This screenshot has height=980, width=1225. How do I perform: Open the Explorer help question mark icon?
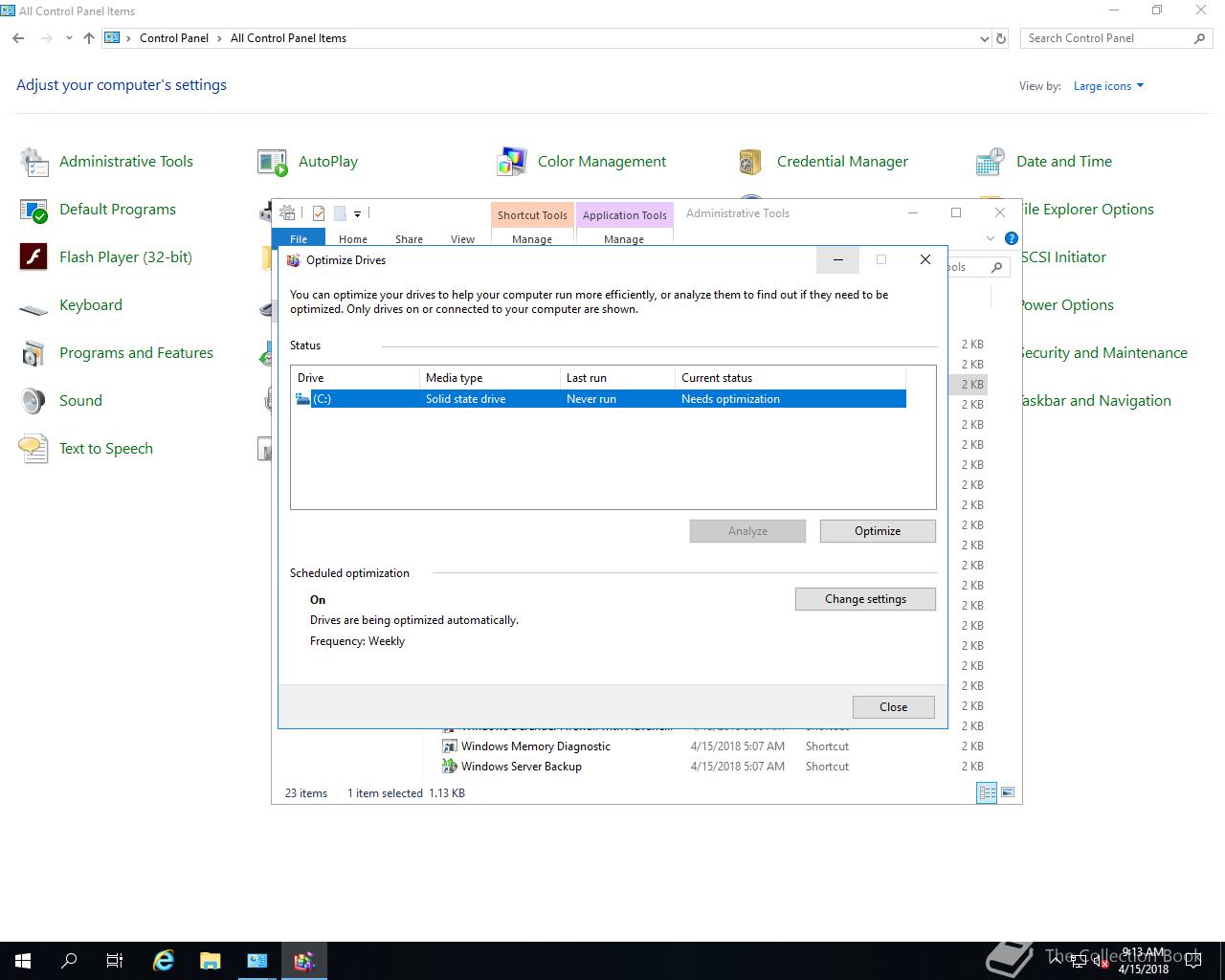(x=1012, y=238)
